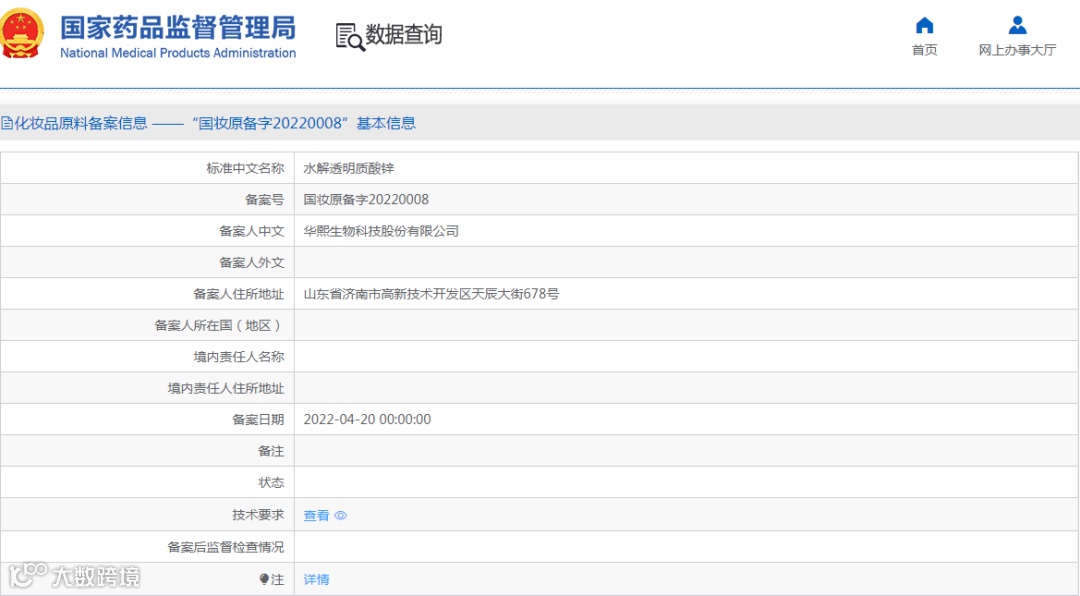Click the document icon before 化妆品原料备案信息

click(7, 123)
